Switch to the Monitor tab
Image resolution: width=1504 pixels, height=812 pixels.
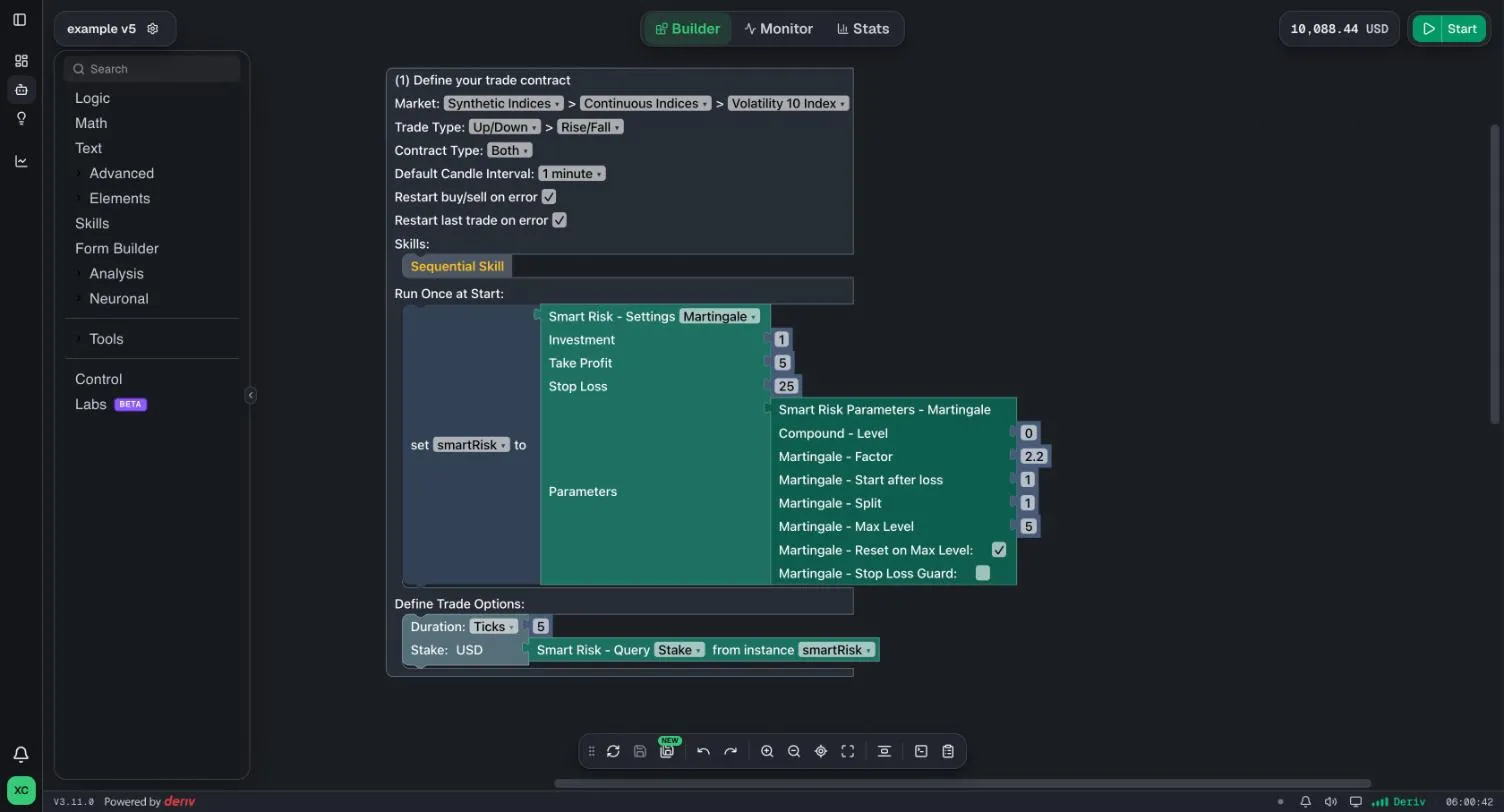(779, 29)
